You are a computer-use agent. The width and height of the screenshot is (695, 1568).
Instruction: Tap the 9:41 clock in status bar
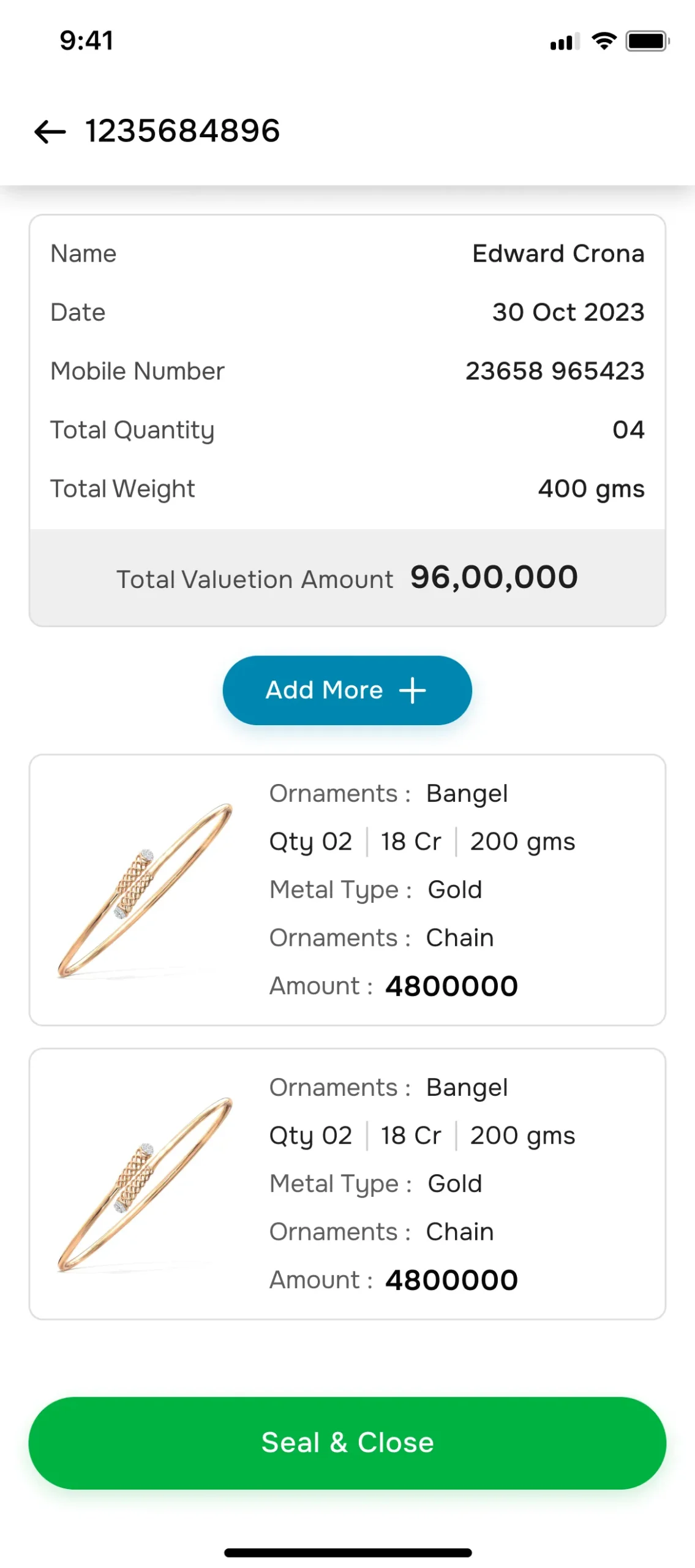click(x=86, y=41)
